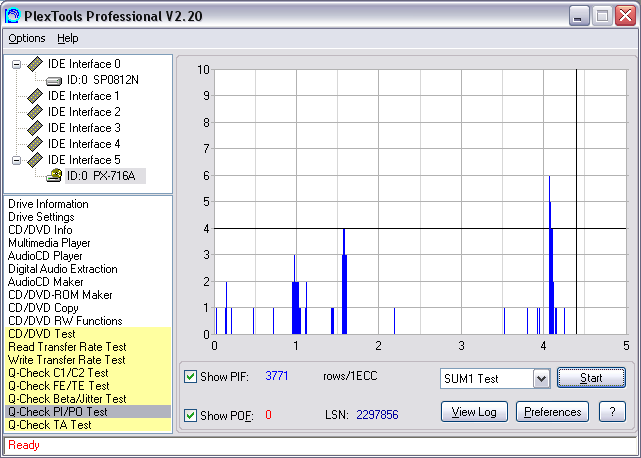The height and width of the screenshot is (458, 641).
Task: Click the POF value 0
Action: tap(268, 415)
